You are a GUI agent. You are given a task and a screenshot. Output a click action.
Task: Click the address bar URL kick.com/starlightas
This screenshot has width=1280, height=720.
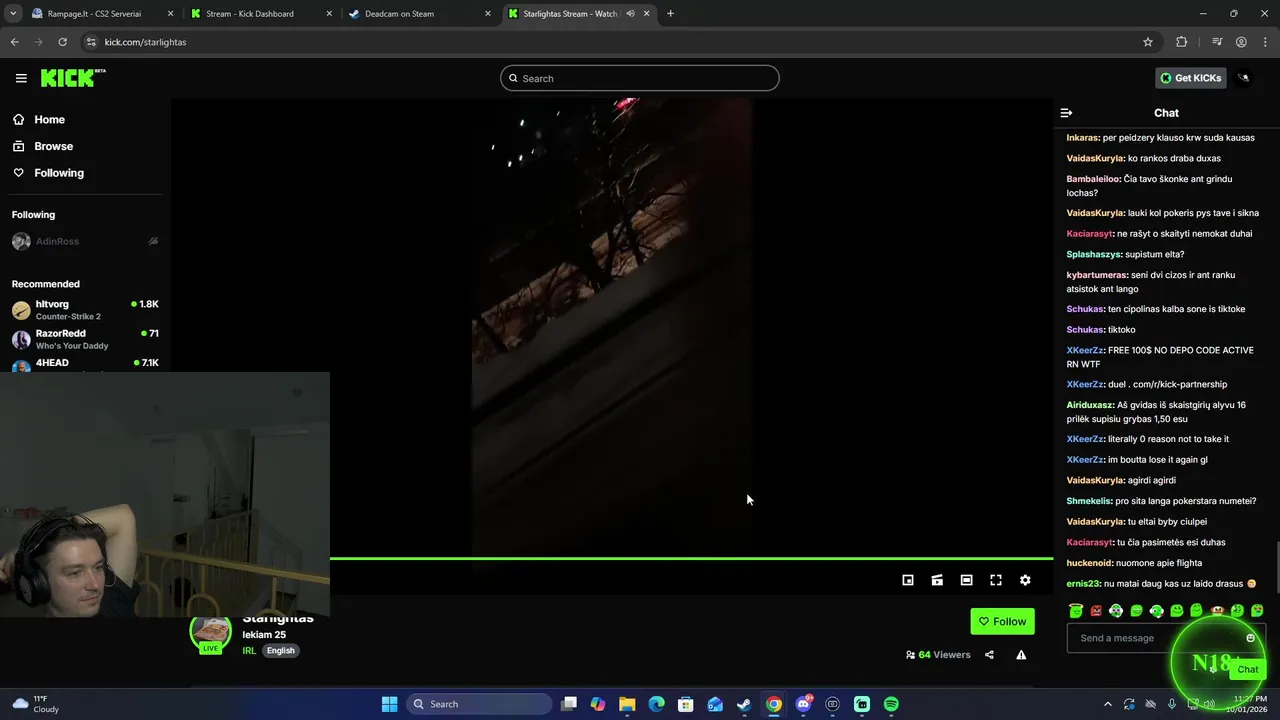coord(145,42)
